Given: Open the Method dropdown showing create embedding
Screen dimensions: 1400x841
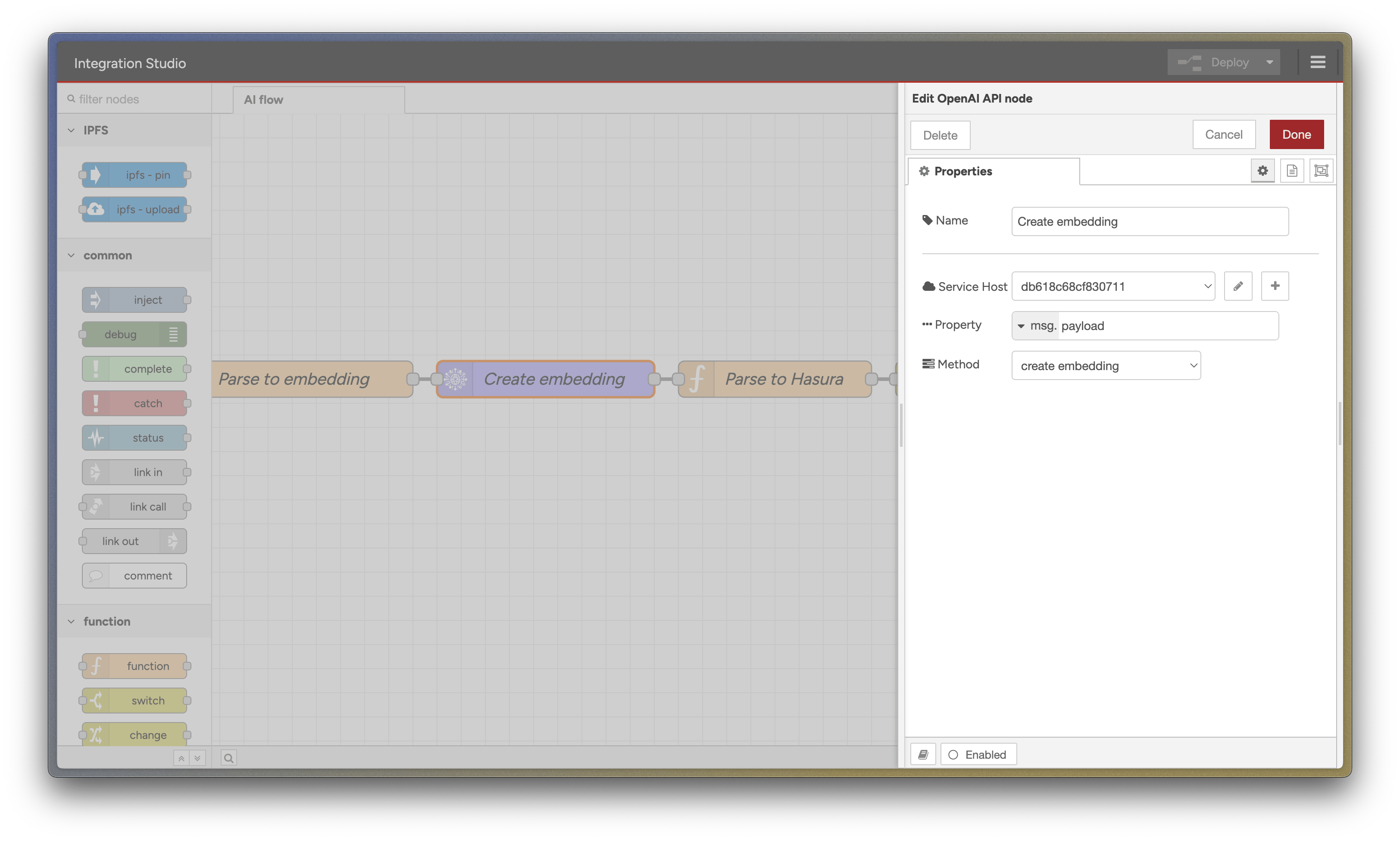Looking at the screenshot, I should pos(1105,365).
